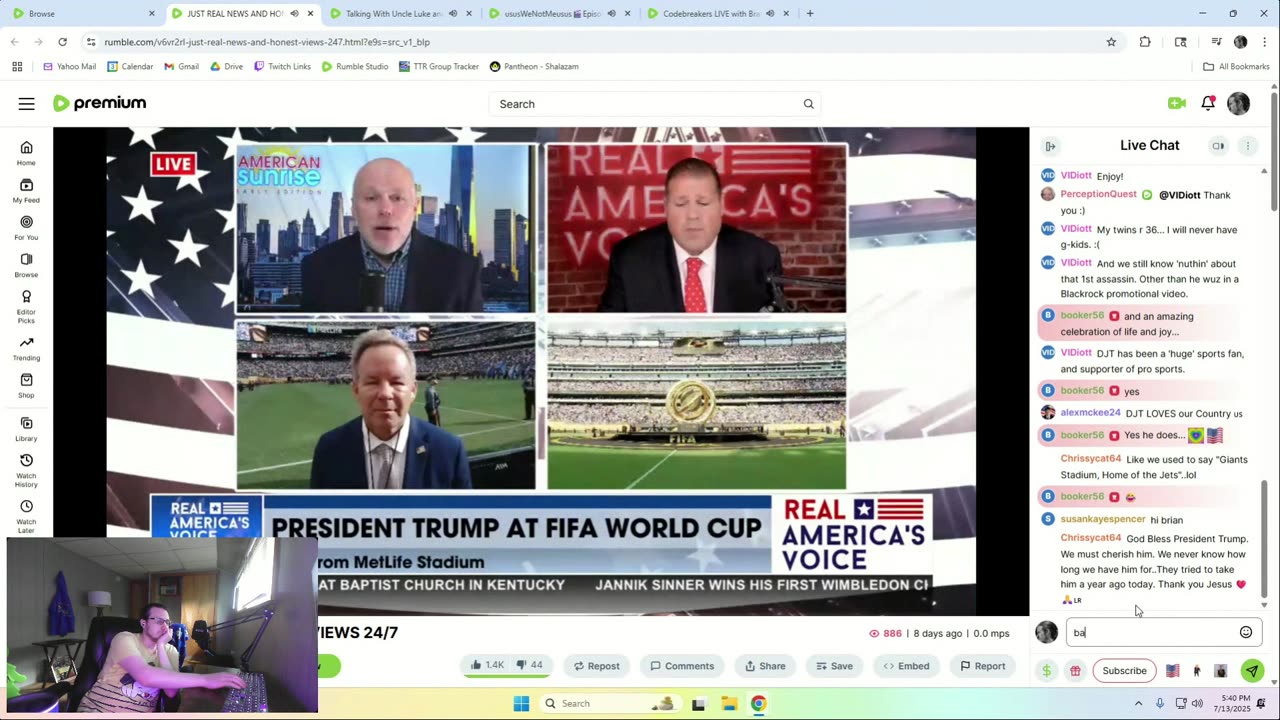Open File Explorer from the taskbar

(729, 703)
